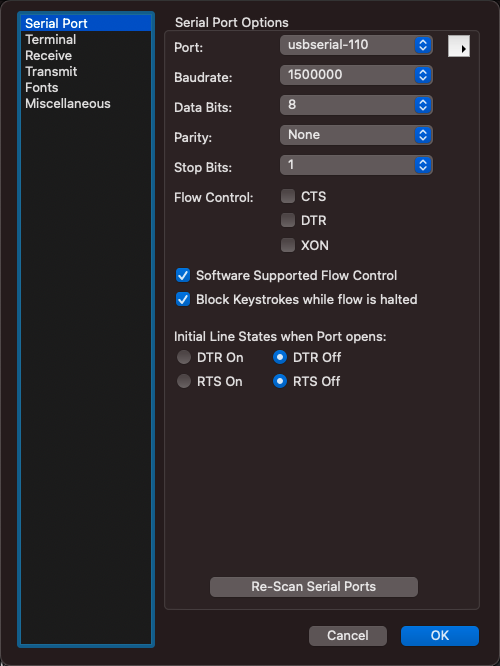Click the arrow button next to Port
This screenshot has width=500, height=666.
(x=459, y=46)
